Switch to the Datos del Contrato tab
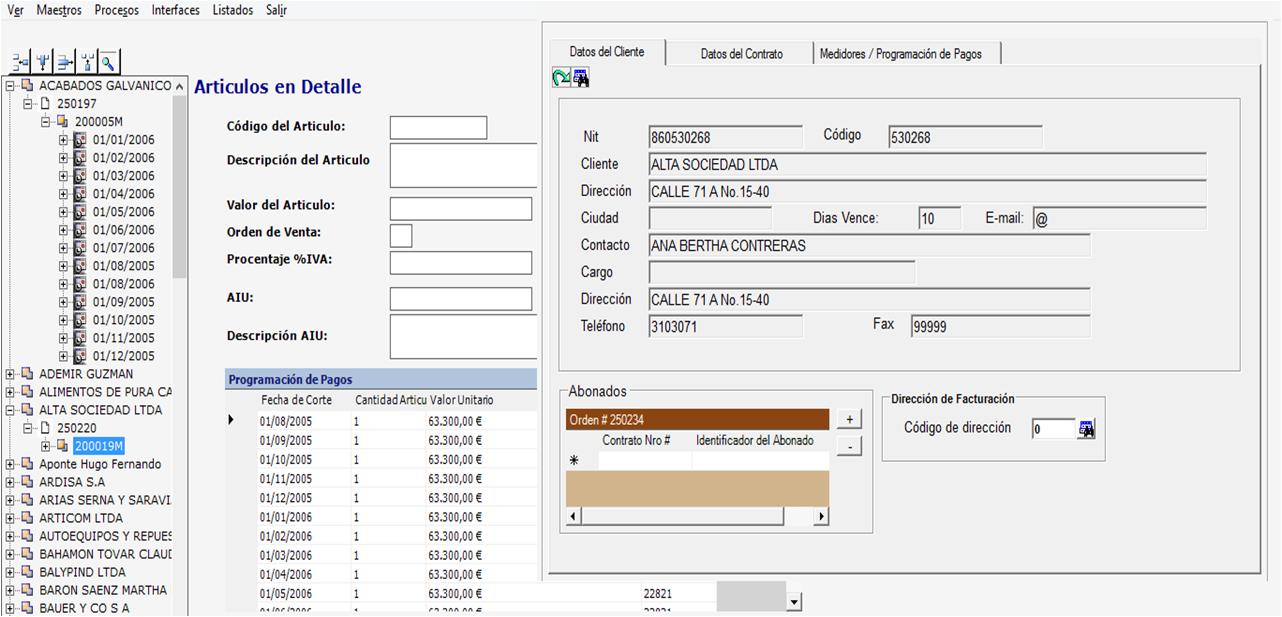Screen dimensions: 1282x617 click(742, 54)
